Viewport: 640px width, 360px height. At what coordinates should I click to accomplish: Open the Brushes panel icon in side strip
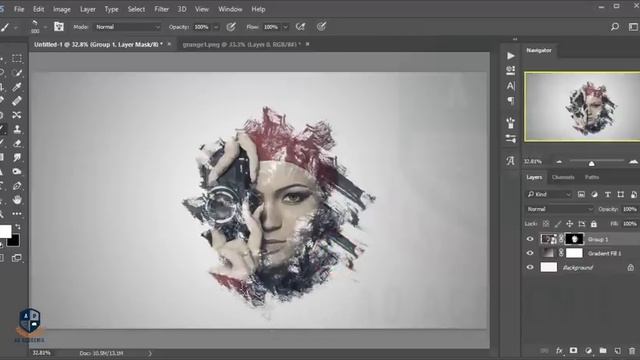511,122
